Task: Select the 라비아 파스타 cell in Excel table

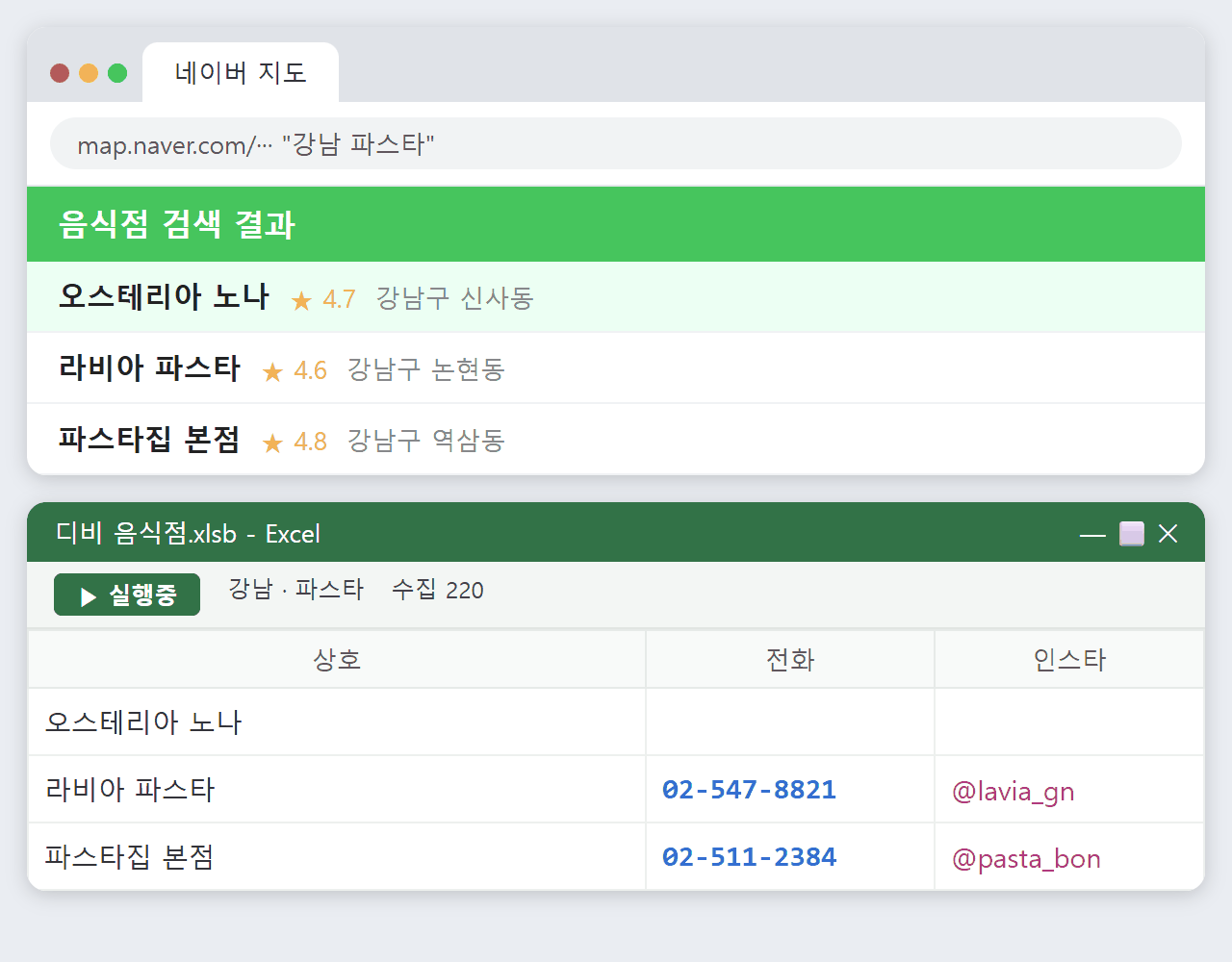Action: pos(337,789)
